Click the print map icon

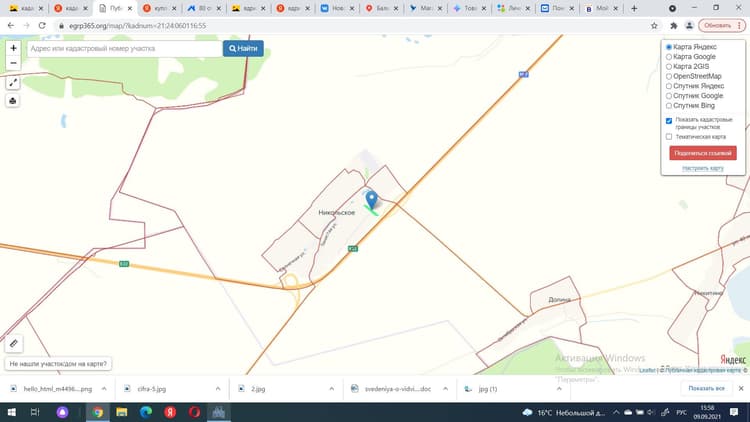pyautogui.click(x=13, y=101)
